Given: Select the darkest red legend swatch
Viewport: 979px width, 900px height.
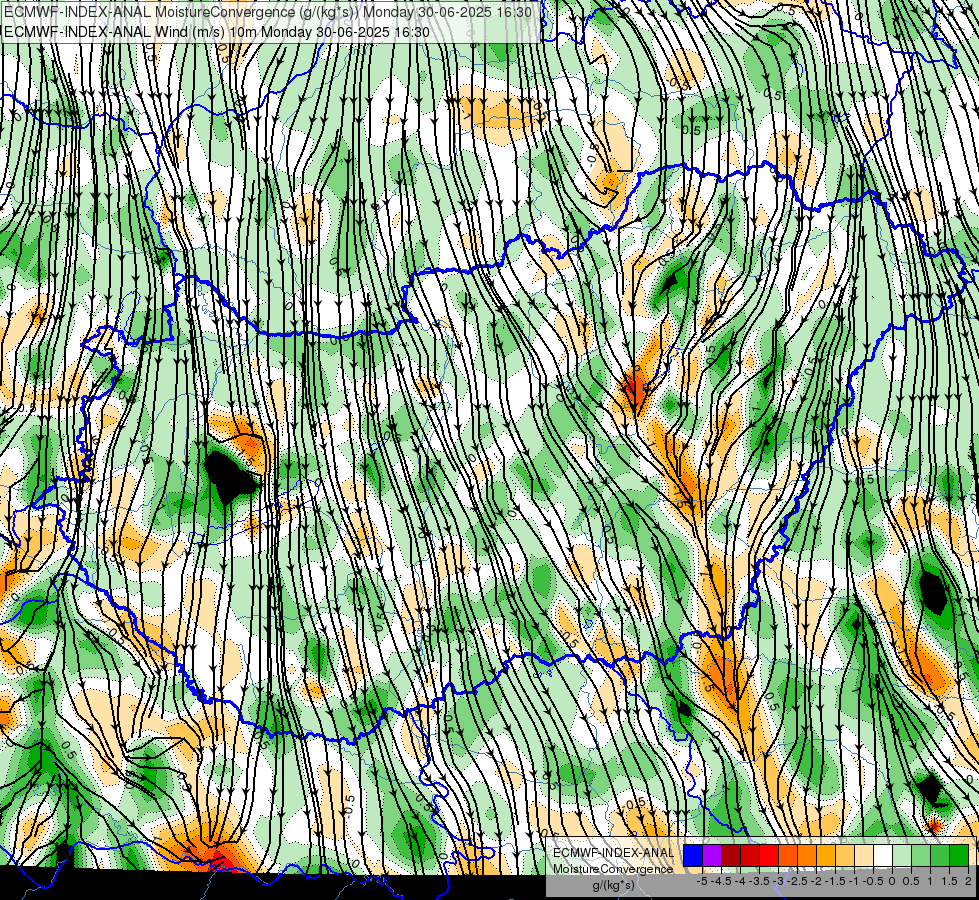Looking at the screenshot, I should [x=731, y=855].
